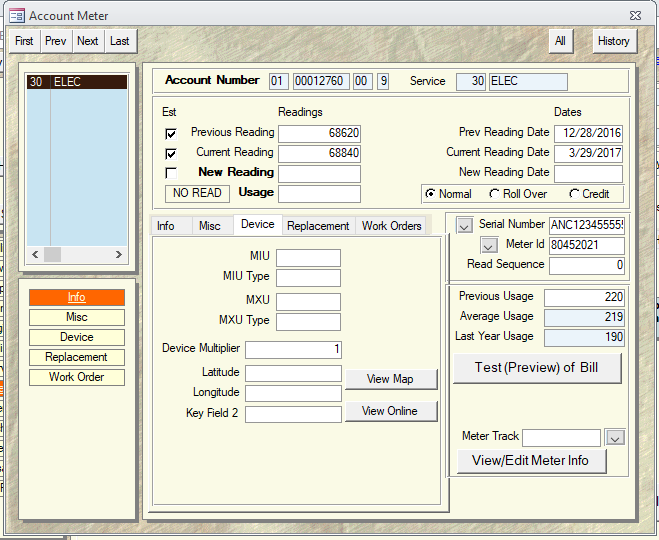Select the Normal reading type radio button
This screenshot has height=540, width=659.
point(430,194)
